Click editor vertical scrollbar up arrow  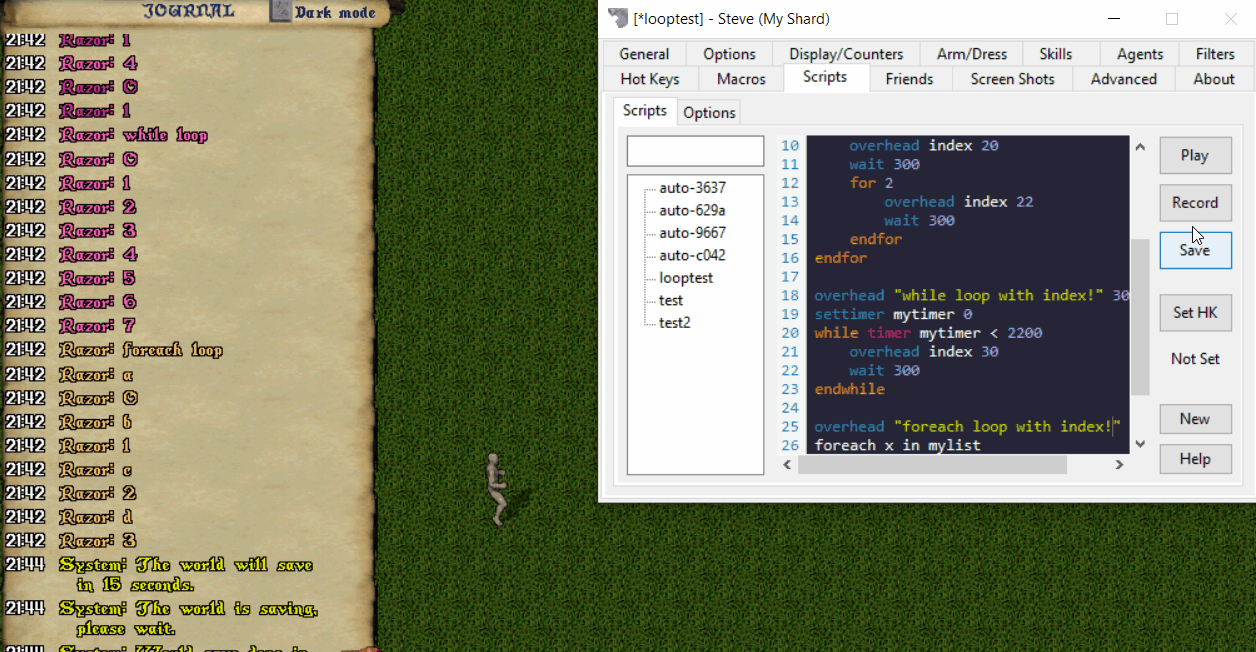(x=1140, y=147)
